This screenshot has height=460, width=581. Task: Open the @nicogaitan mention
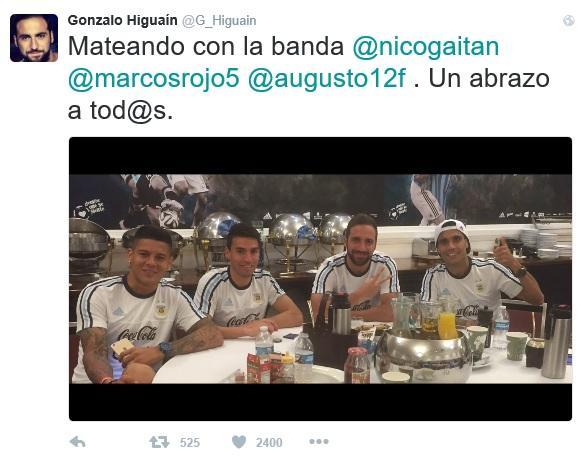[426, 47]
